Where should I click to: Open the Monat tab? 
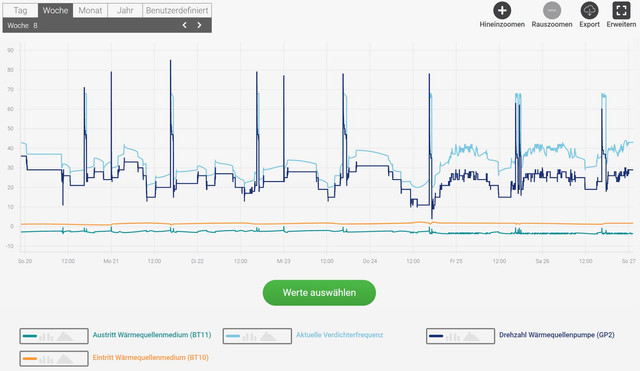click(90, 11)
